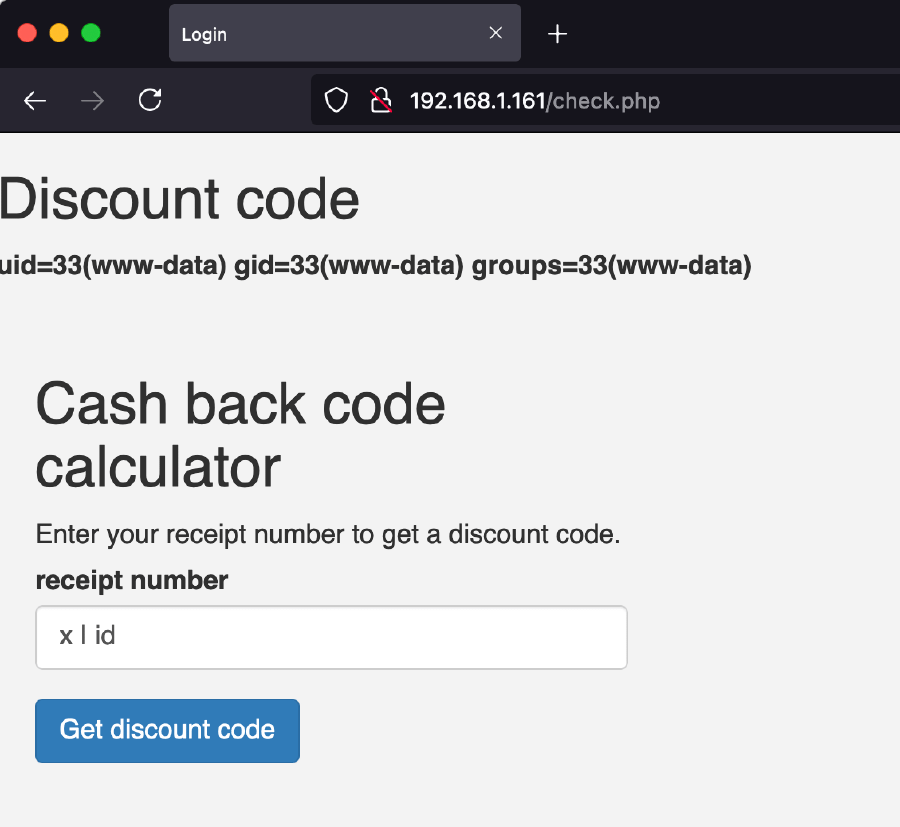Click the Enter your receipt number text

pyautogui.click(x=328, y=534)
